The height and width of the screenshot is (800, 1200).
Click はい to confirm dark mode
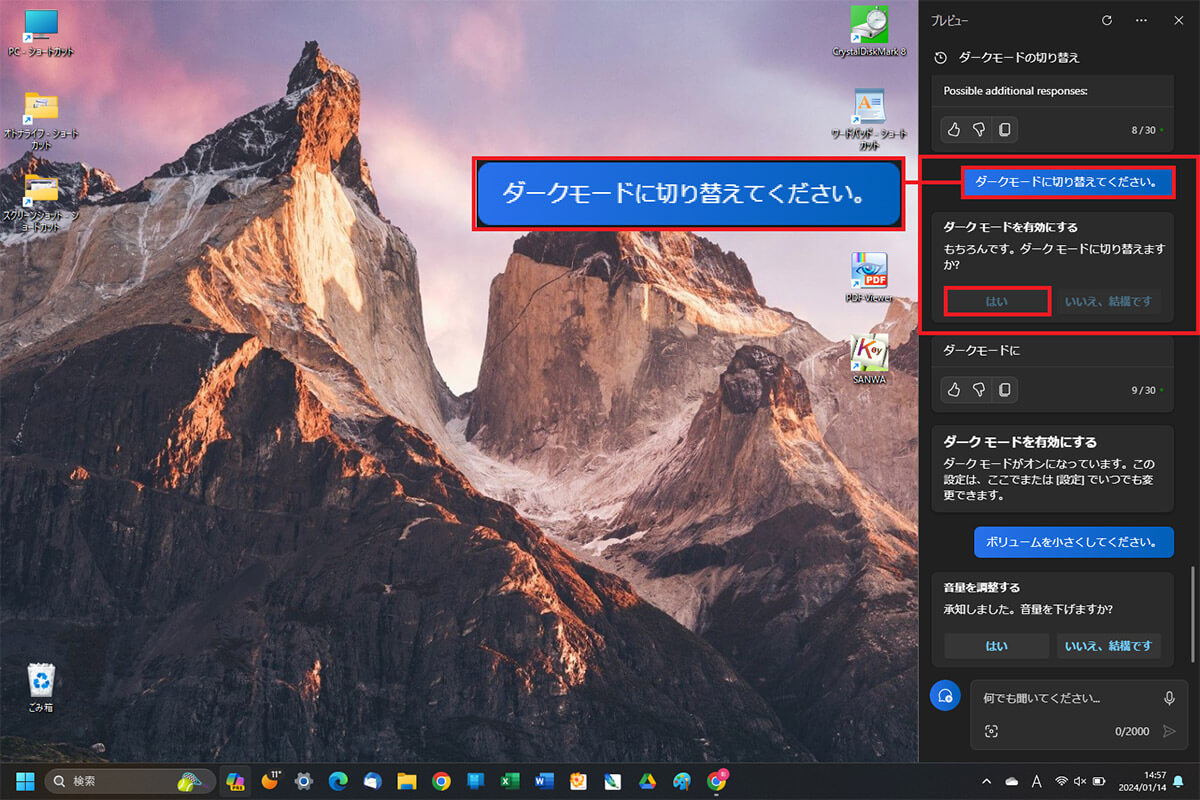[997, 301]
